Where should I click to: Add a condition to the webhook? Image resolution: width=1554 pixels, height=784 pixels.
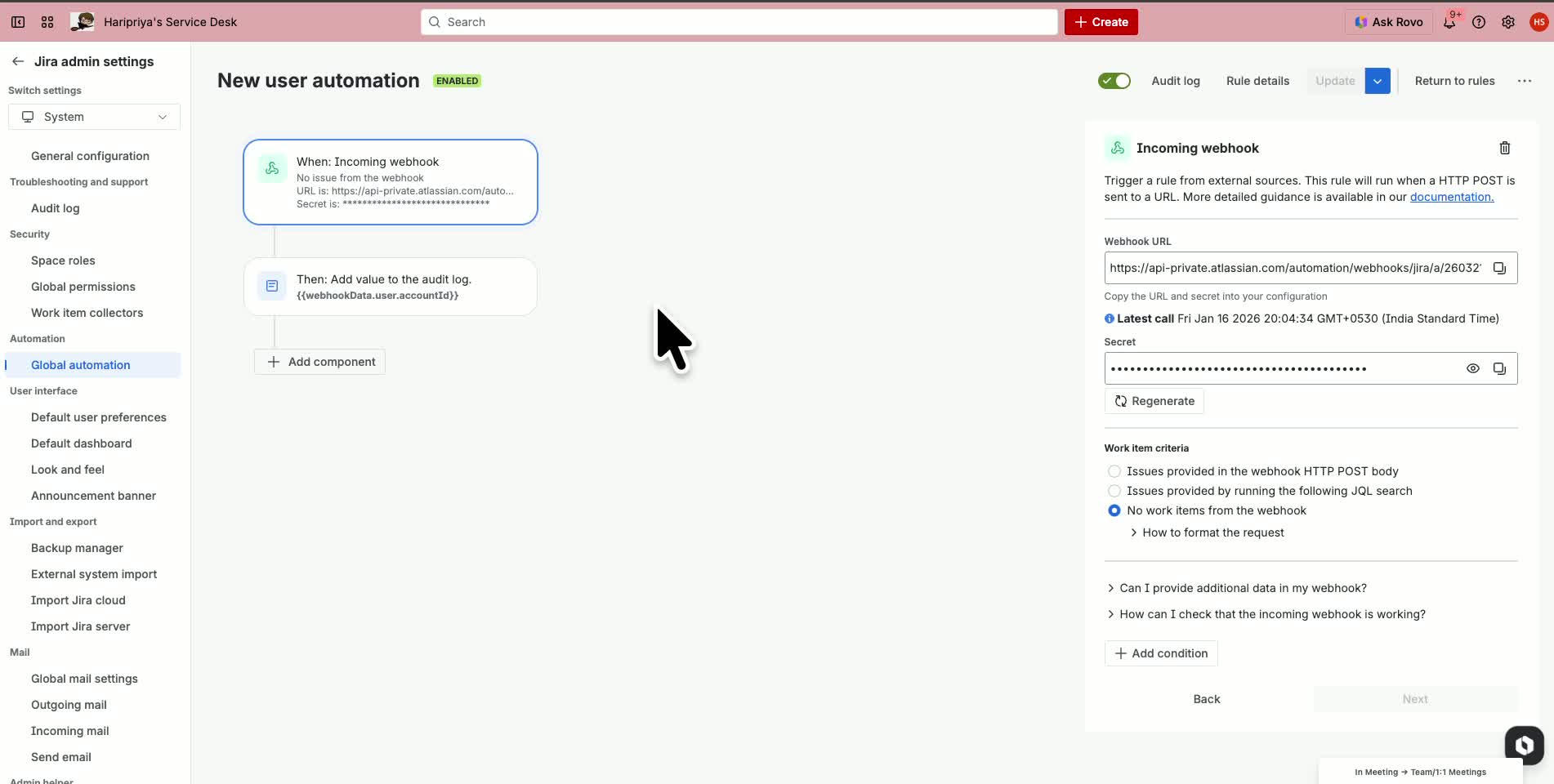(x=1160, y=653)
